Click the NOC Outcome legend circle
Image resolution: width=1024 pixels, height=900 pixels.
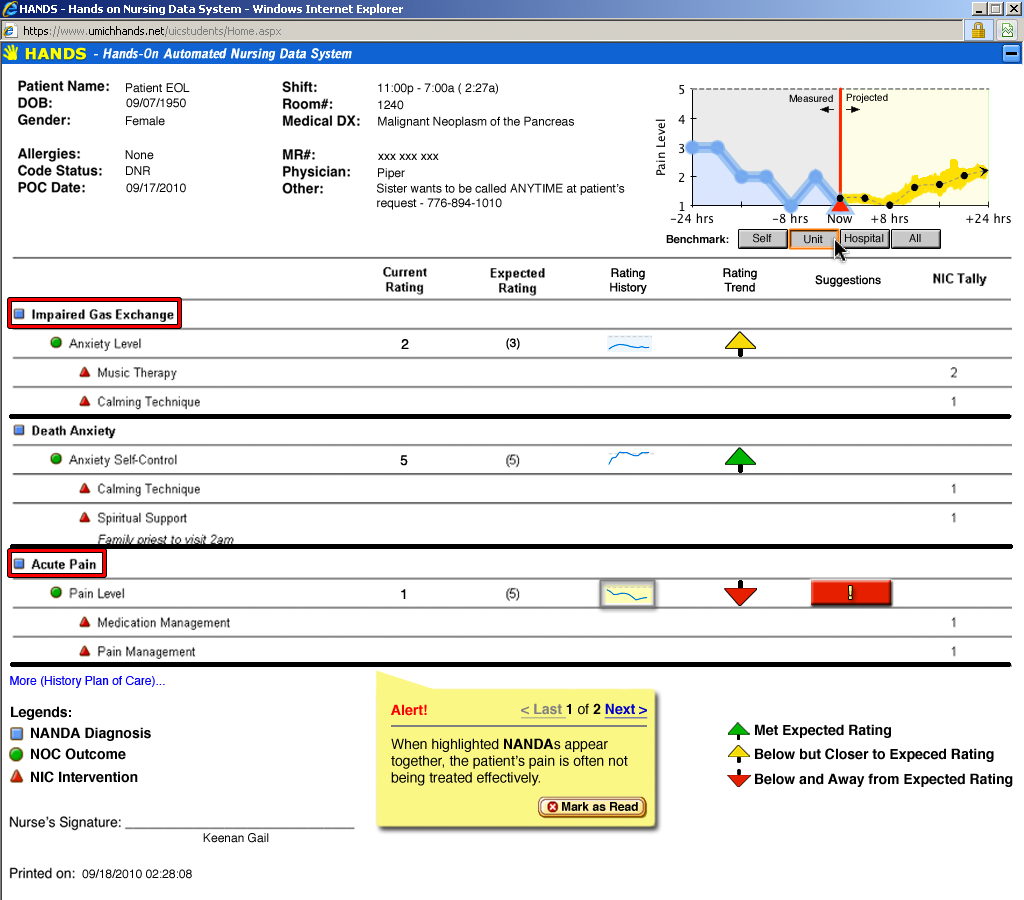tap(17, 754)
